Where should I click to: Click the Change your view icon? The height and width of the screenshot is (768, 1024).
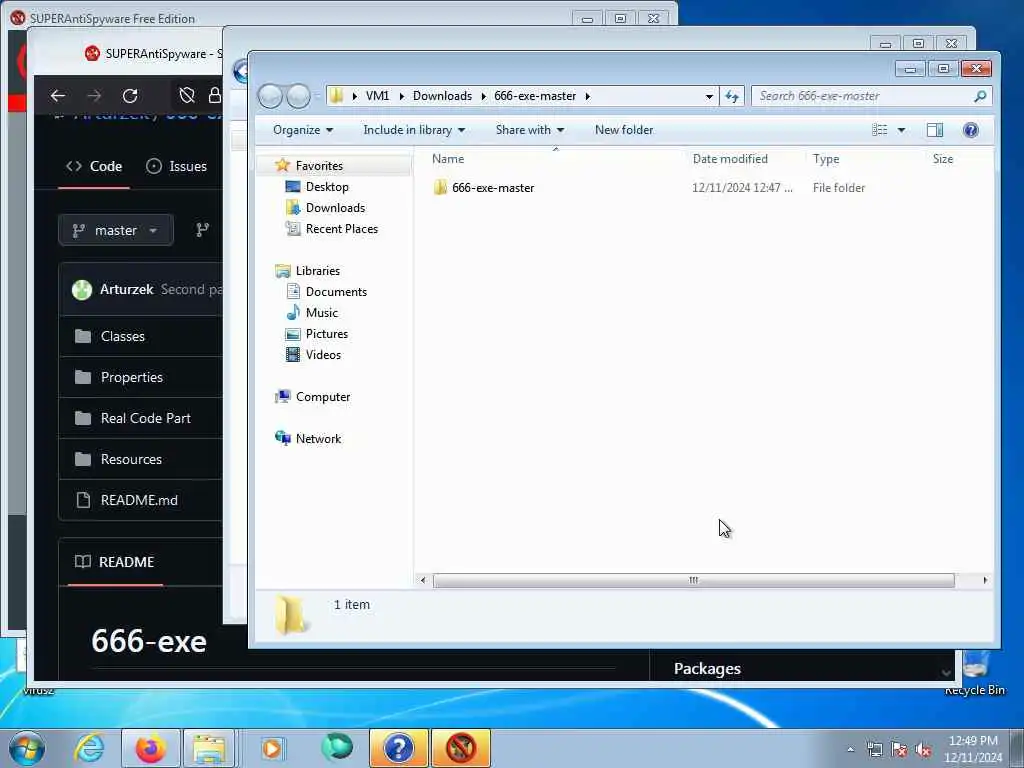point(880,130)
